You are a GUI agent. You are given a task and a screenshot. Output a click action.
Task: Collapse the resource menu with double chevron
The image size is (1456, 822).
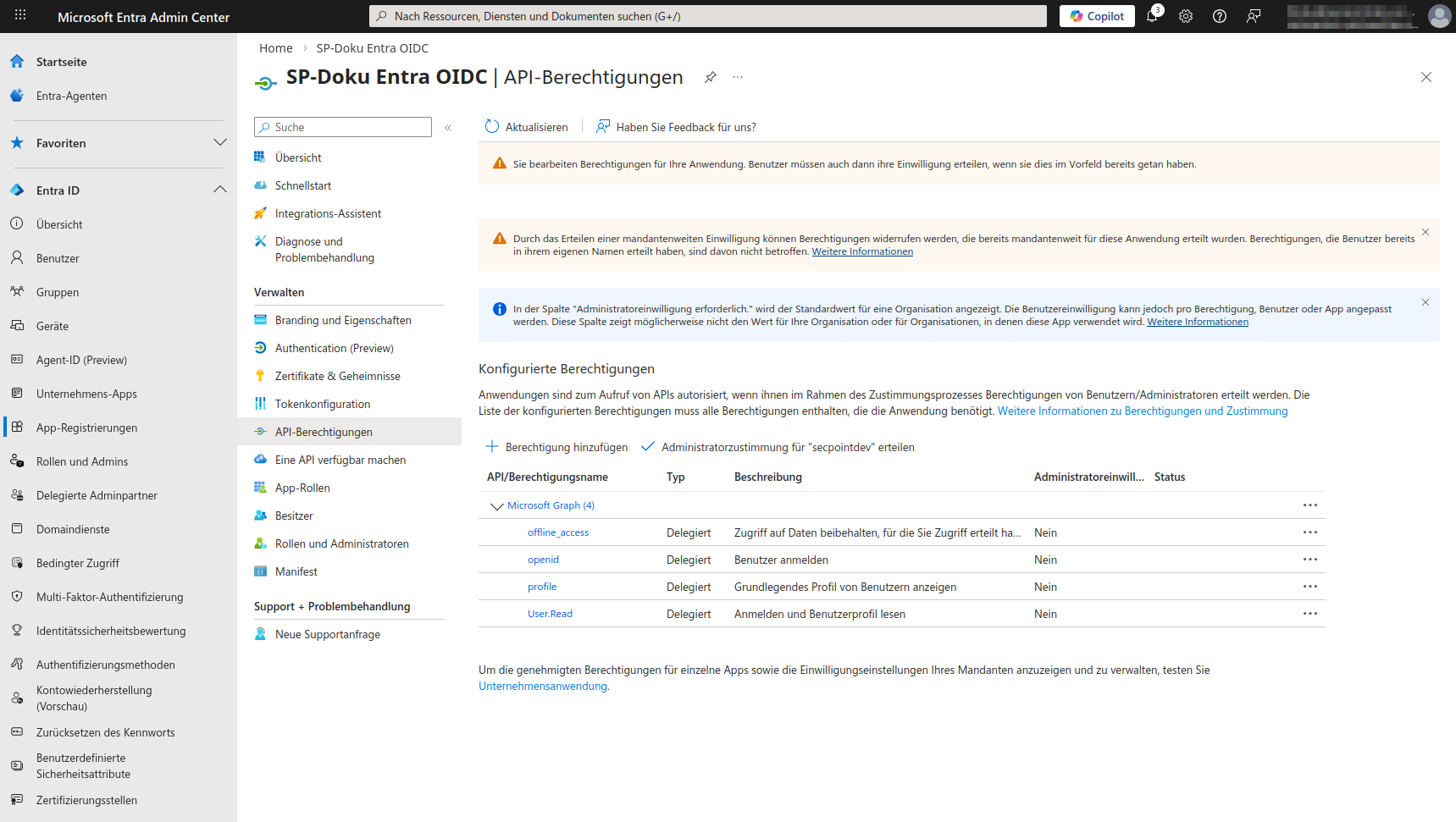448,128
